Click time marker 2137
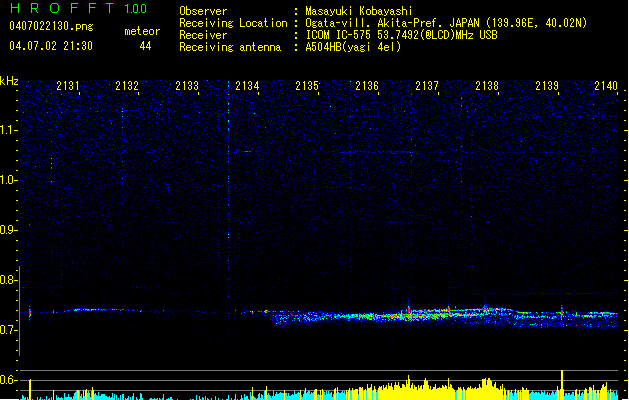Viewport: 629px width, 400px height. (427, 85)
